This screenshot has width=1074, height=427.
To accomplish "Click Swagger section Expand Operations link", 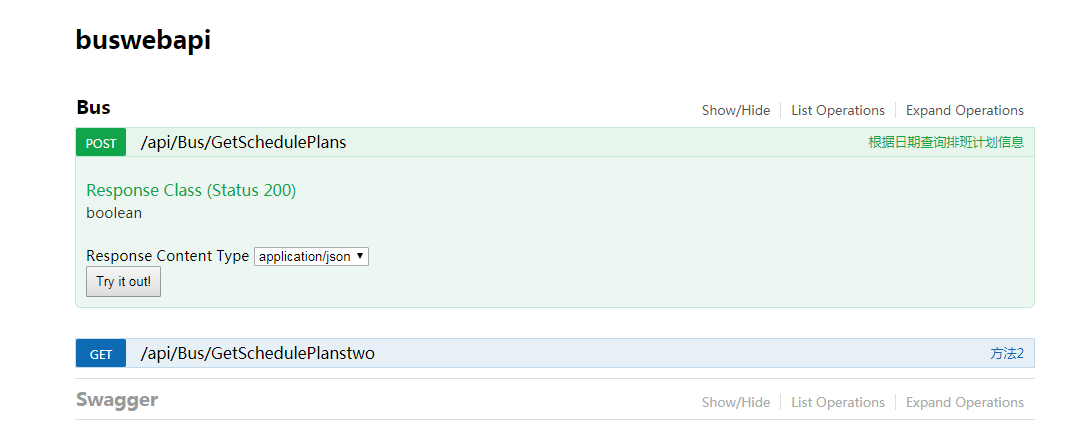I will click(x=964, y=402).
